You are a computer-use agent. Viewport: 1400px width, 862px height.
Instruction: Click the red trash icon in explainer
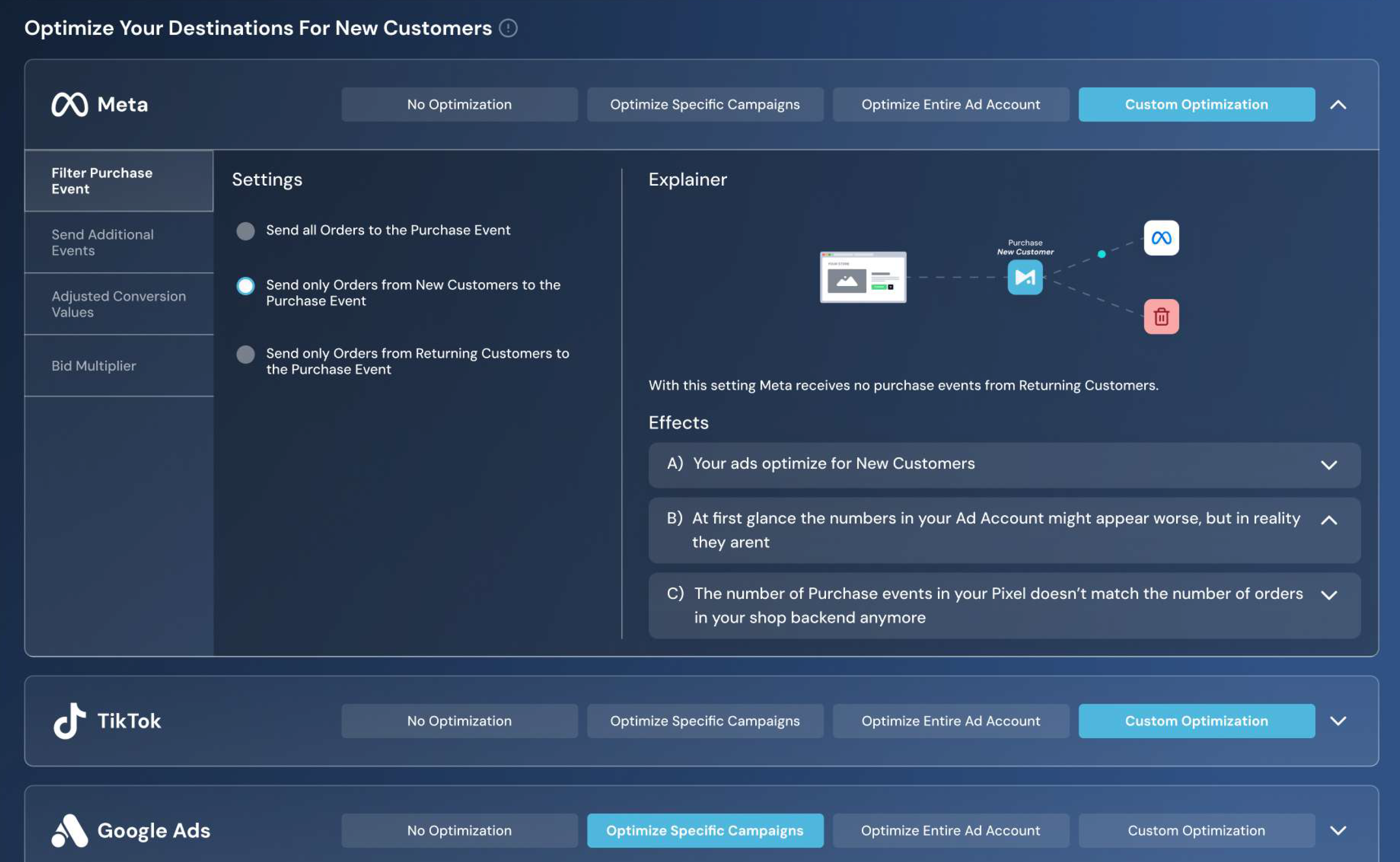coord(1161,316)
